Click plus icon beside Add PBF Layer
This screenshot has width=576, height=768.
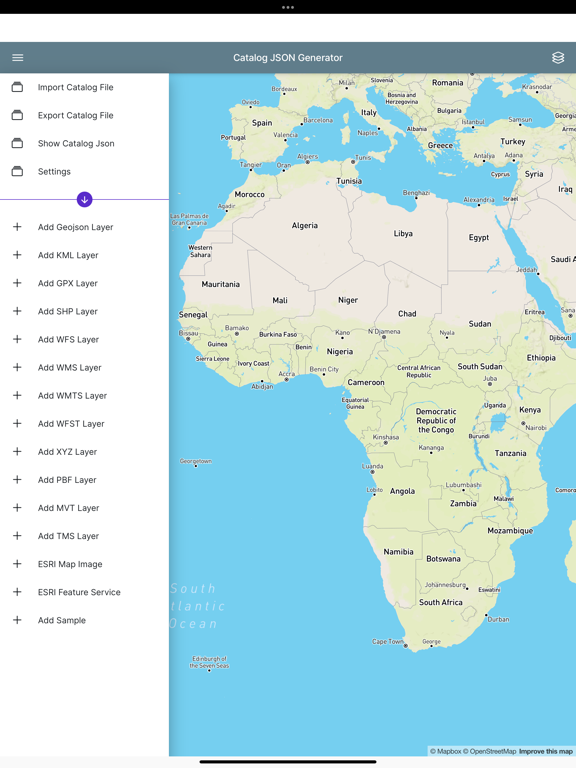tap(17, 480)
